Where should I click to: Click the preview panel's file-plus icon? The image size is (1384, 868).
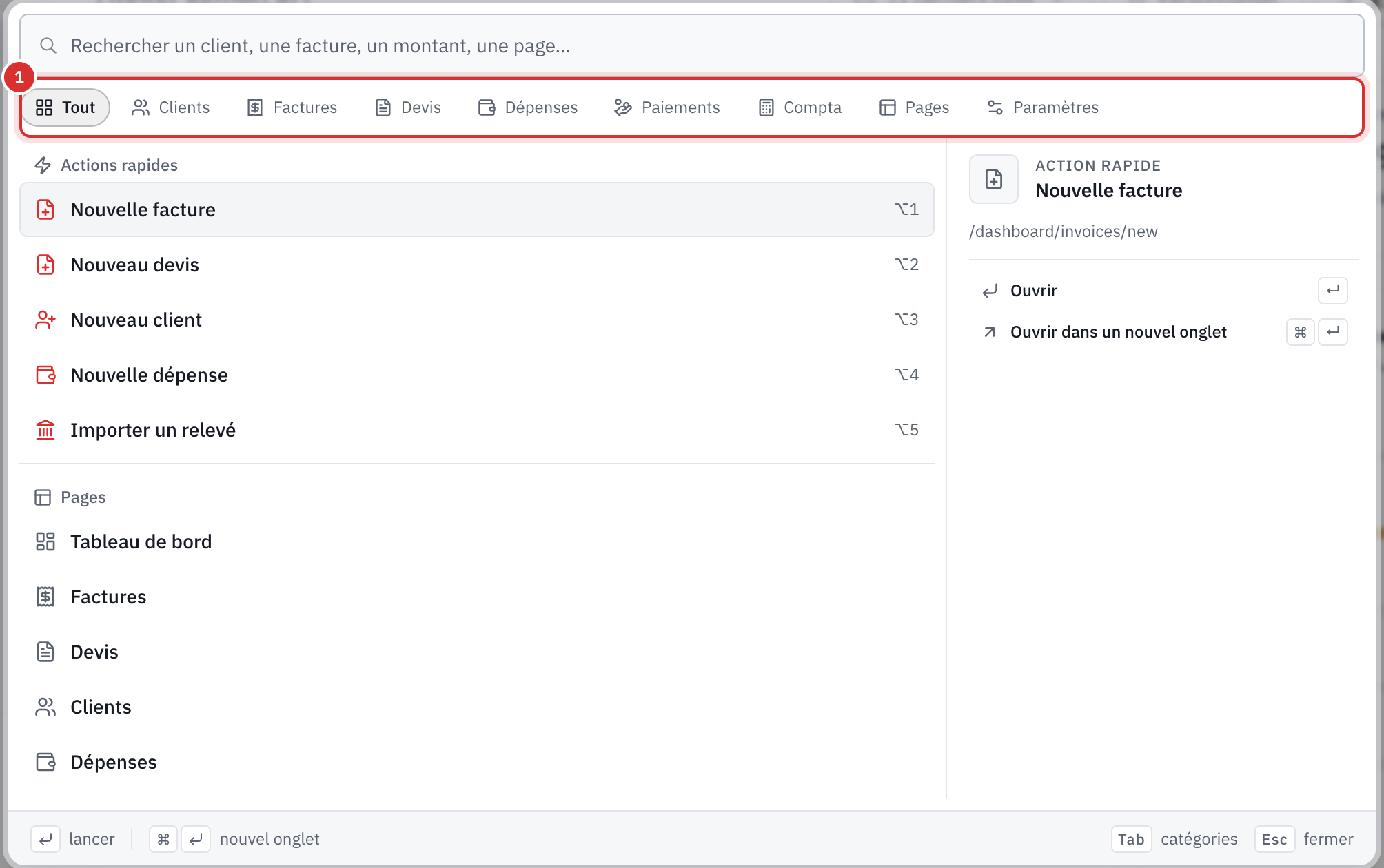(994, 179)
